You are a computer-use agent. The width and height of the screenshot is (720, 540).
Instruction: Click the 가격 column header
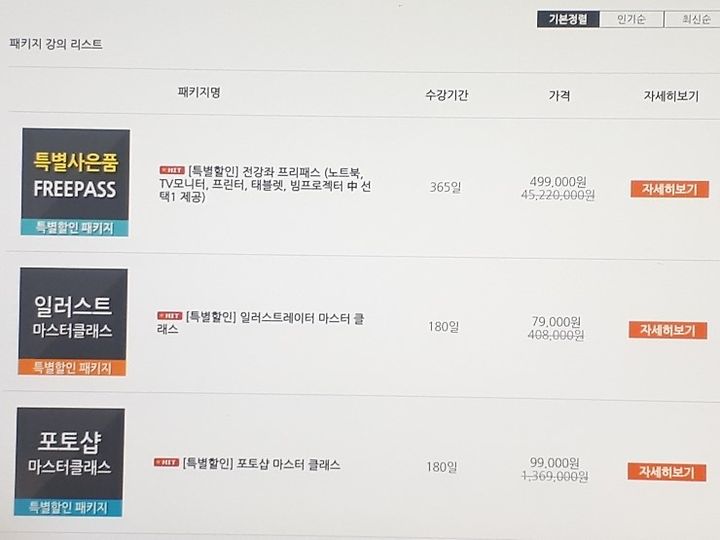[559, 95]
